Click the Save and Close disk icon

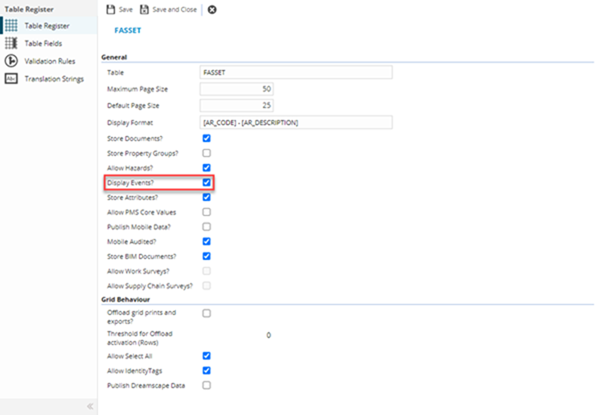click(x=144, y=9)
